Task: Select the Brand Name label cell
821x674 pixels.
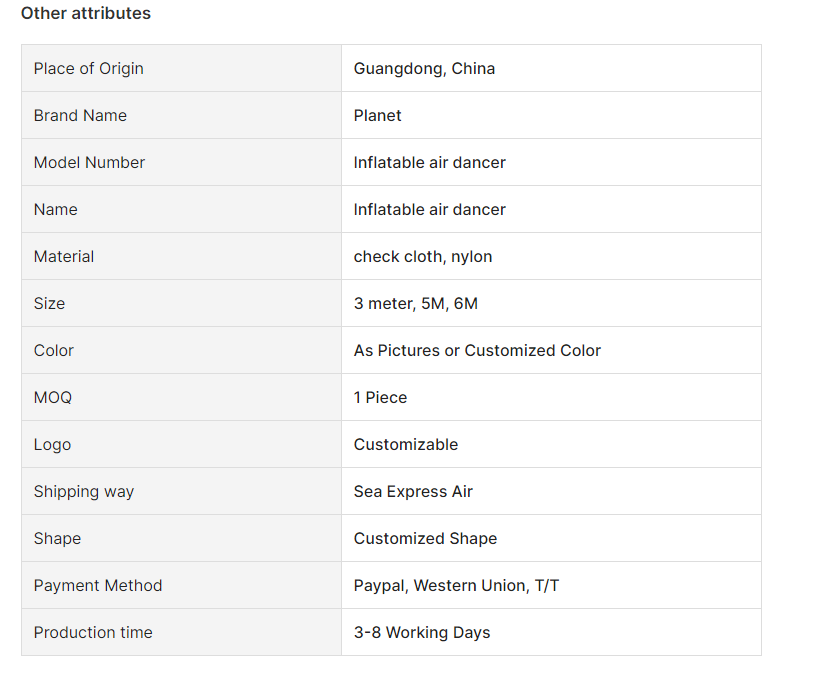Action: tap(80, 116)
